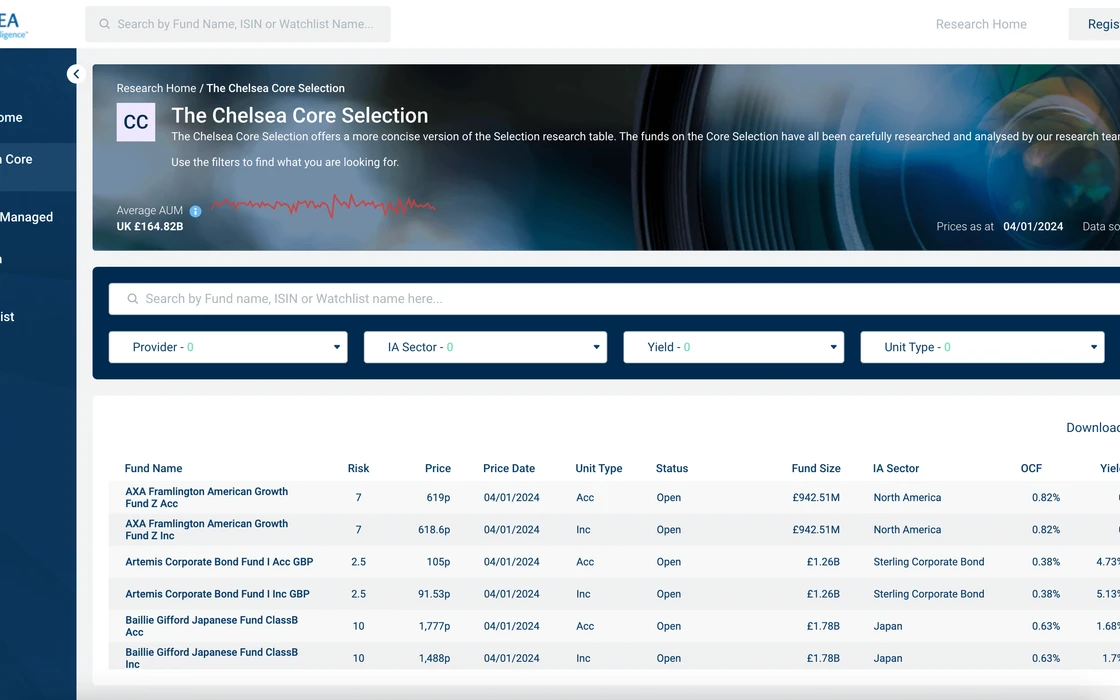Focus the Search by Fund name, ISIN field in filter panel
Viewport: 1120px width, 700px height.
click(x=614, y=299)
